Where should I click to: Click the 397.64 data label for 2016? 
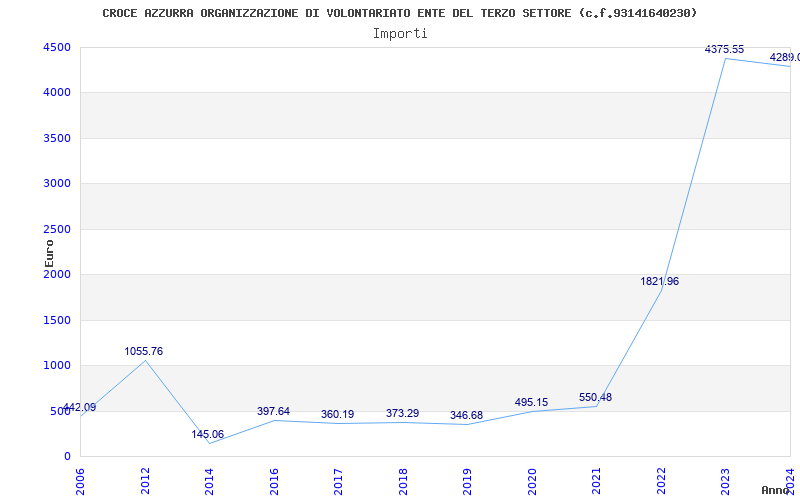[x=273, y=411]
